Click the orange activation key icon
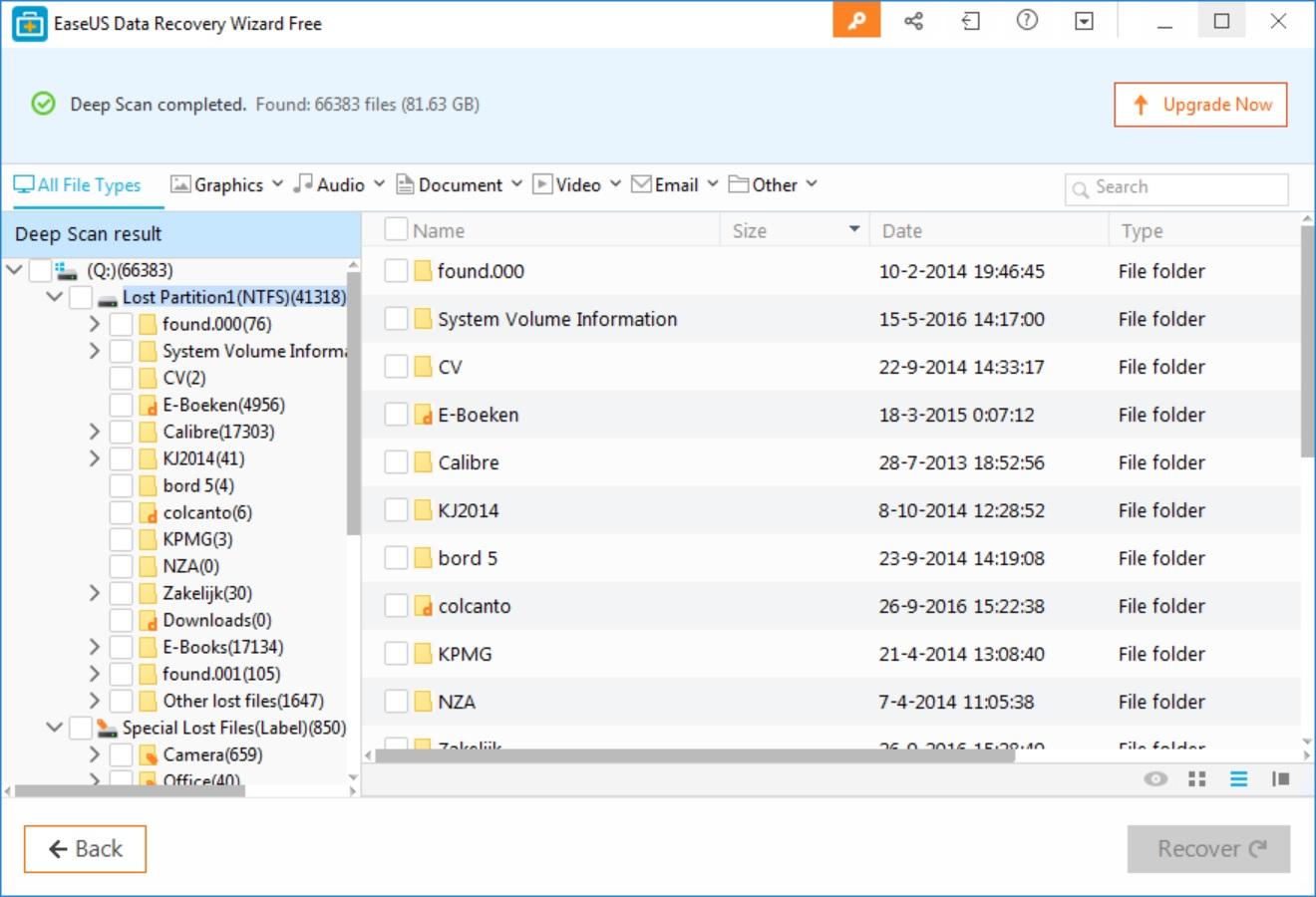Image resolution: width=1316 pixels, height=897 pixels. tap(856, 21)
